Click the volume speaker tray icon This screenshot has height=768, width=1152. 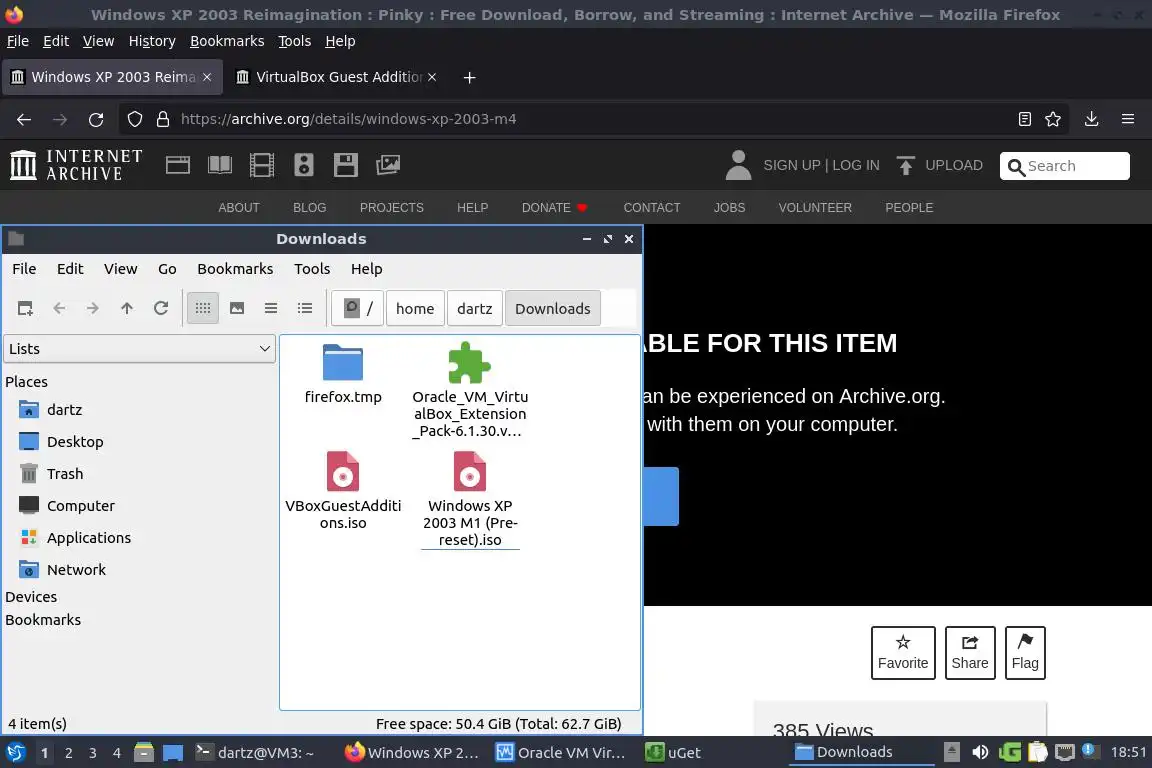coord(980,752)
